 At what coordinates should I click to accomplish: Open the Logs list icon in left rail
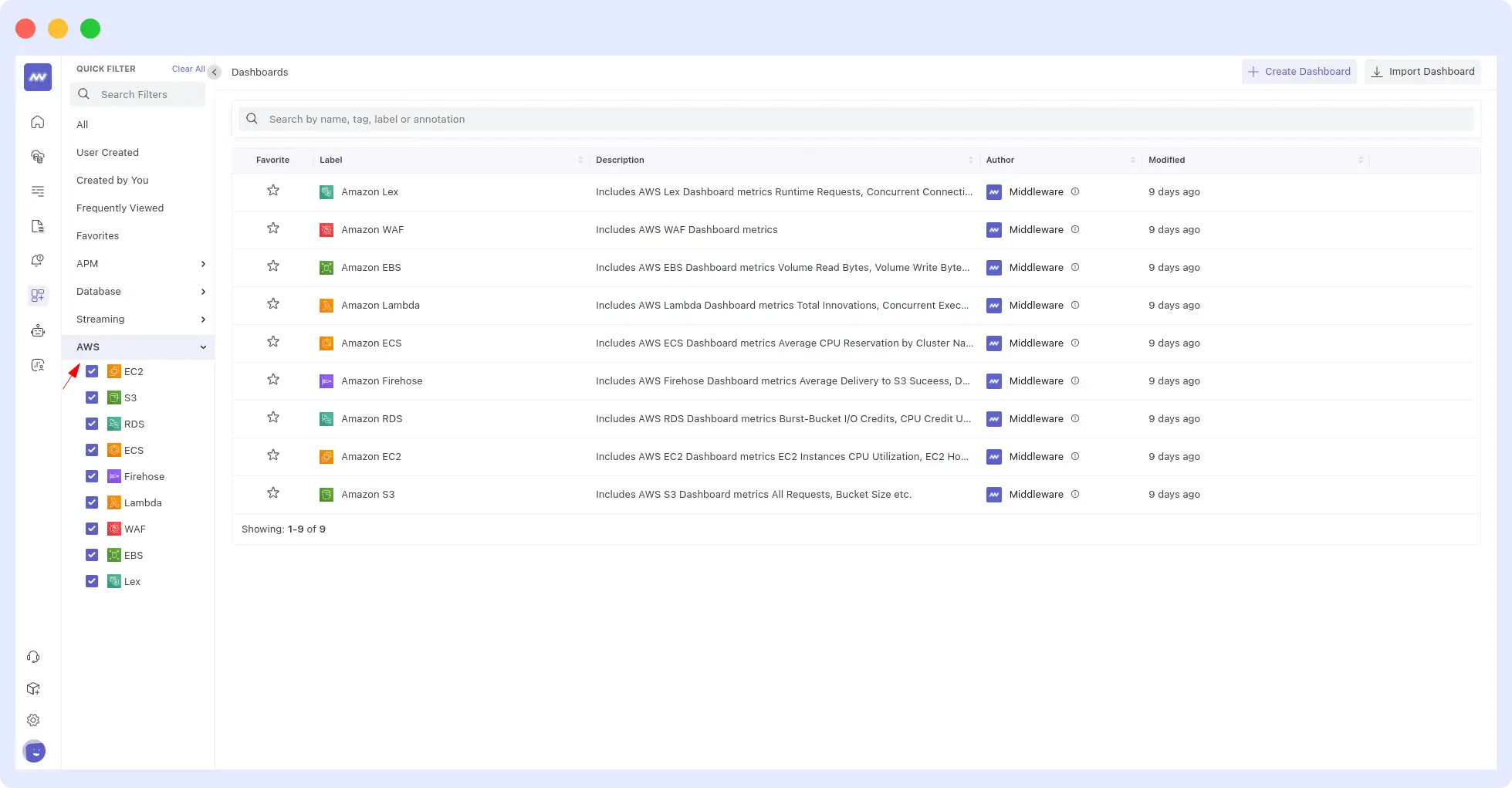point(37,191)
